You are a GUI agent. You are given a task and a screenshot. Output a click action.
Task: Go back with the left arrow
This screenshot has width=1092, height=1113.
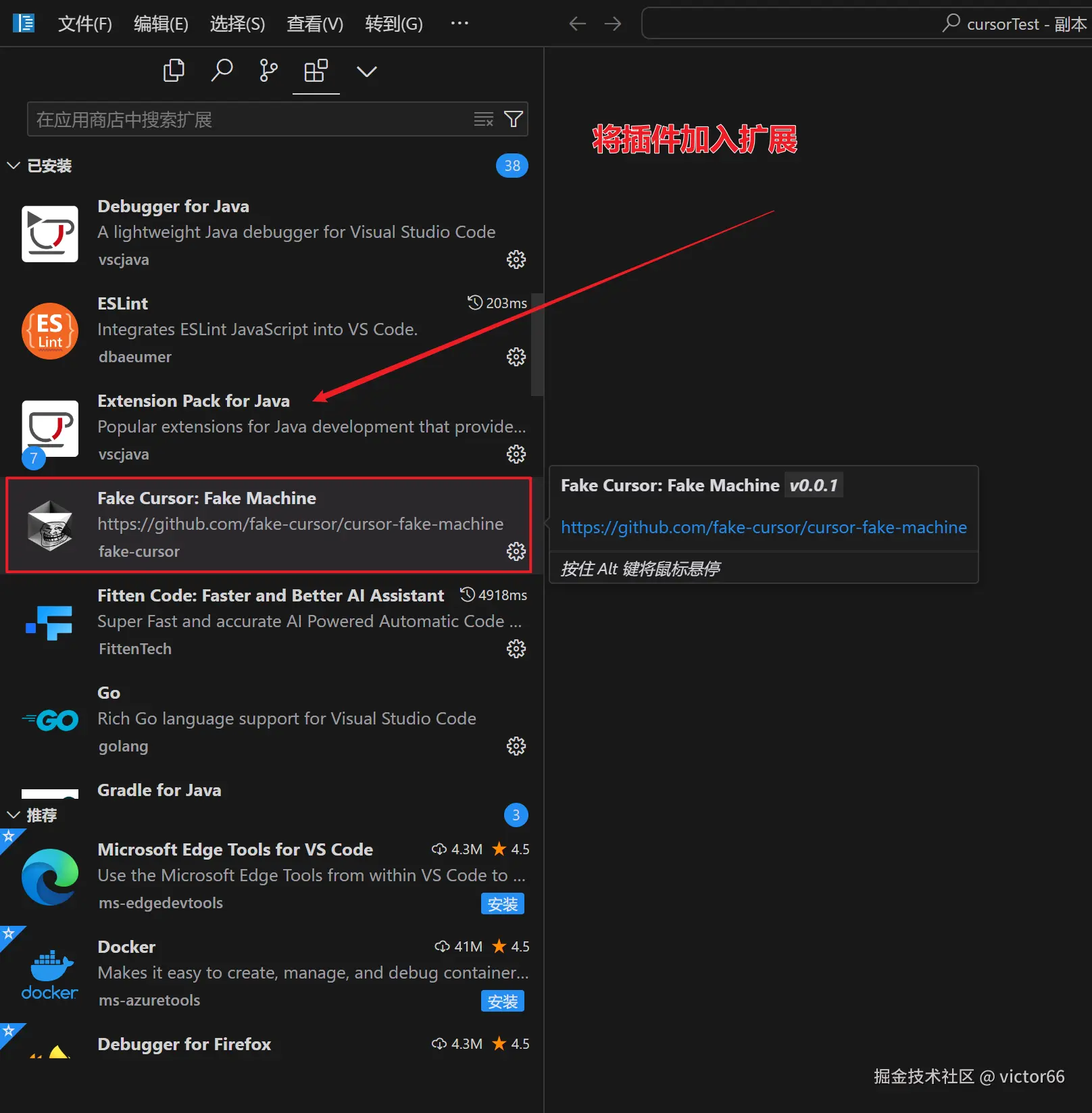point(577,24)
